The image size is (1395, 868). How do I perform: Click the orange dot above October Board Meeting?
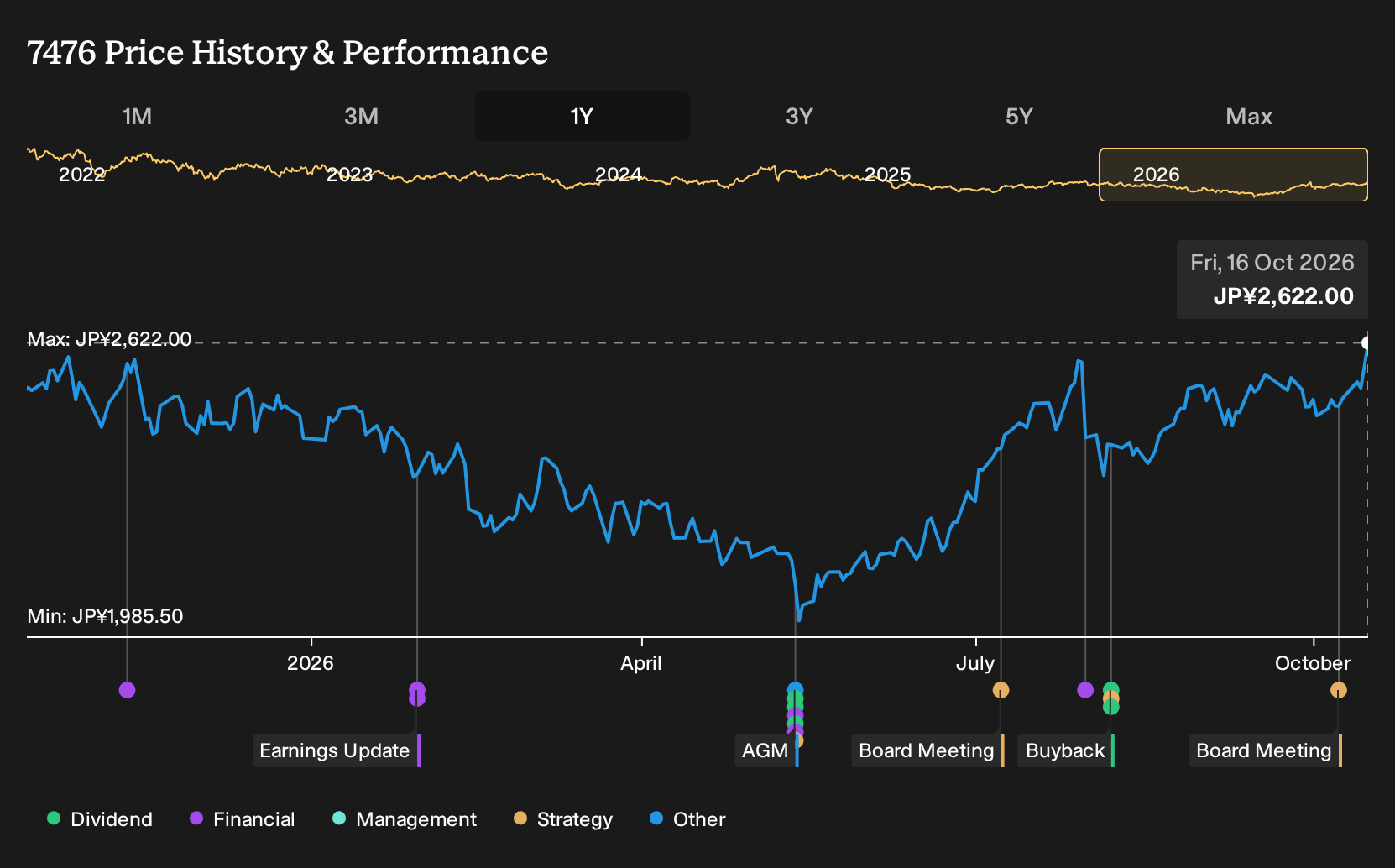point(1339,690)
